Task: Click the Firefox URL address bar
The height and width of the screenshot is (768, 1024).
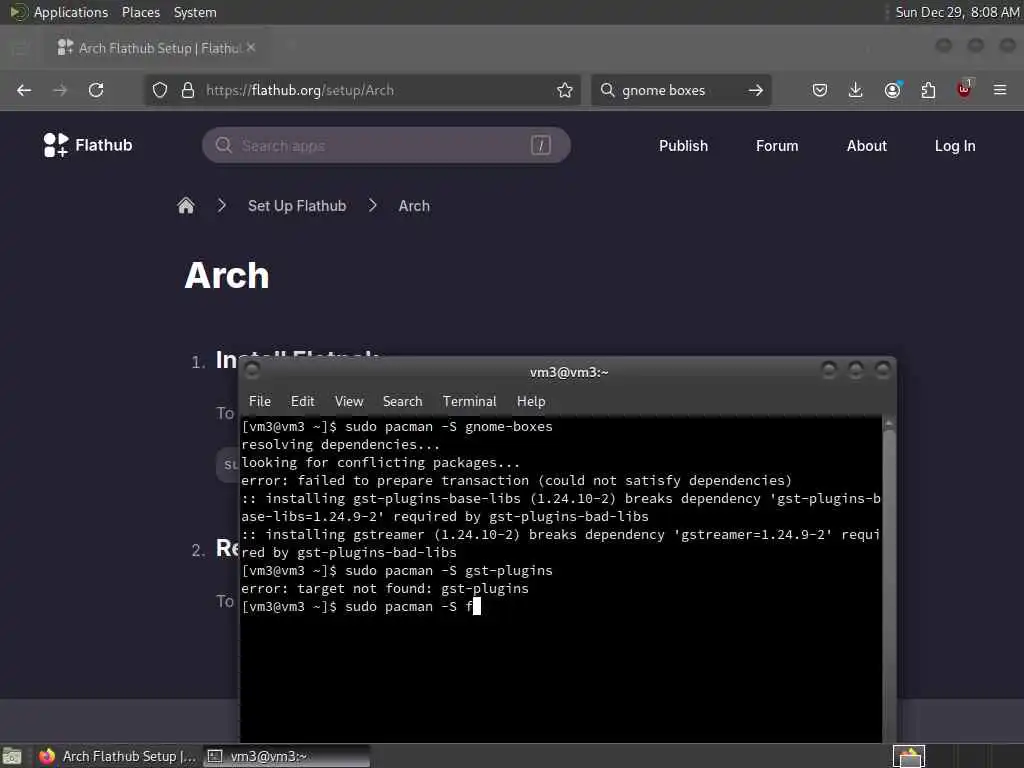Action: click(363, 90)
